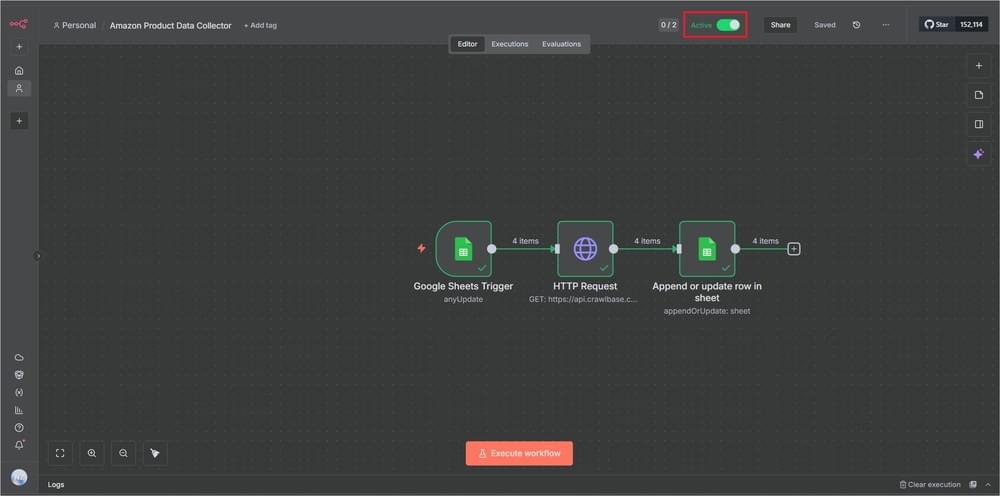Click the zoom out magnifier icon
This screenshot has width=1000, height=496.
(x=123, y=453)
